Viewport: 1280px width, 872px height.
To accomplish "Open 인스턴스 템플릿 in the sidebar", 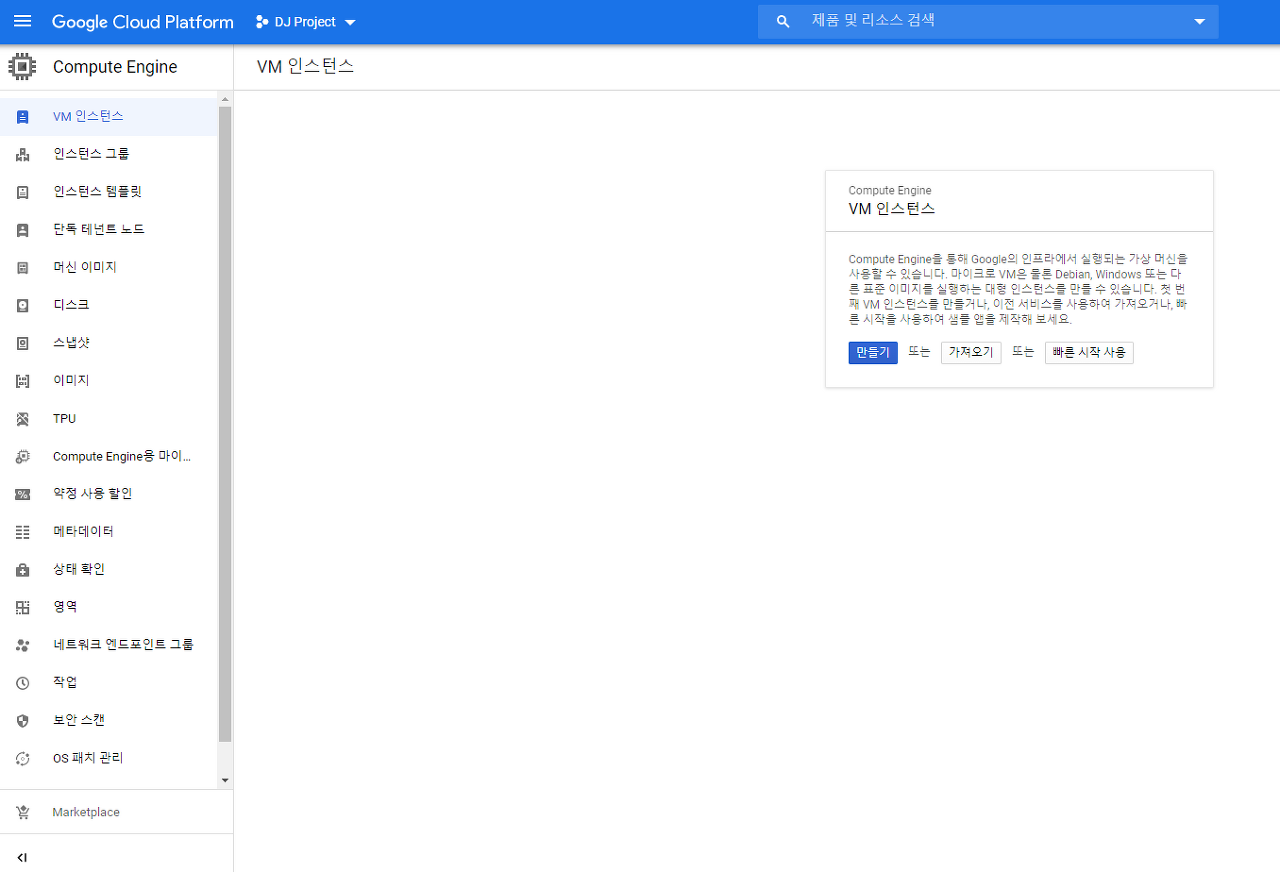I will pyautogui.click(x=109, y=192).
